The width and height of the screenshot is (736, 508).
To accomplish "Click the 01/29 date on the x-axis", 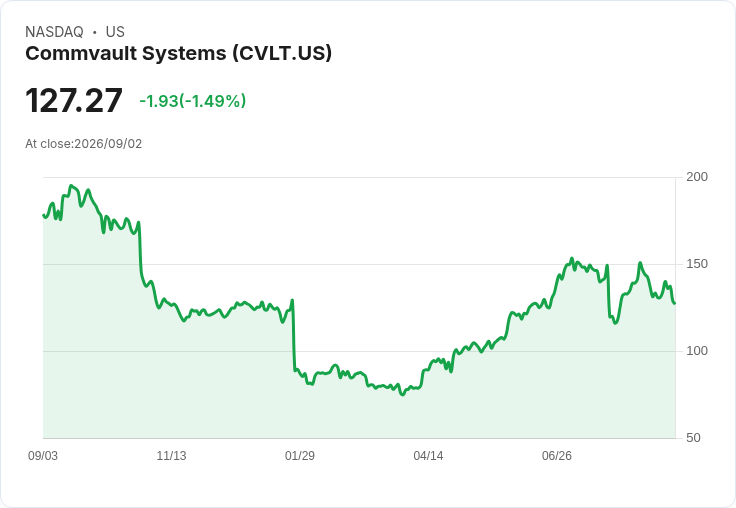I will point(299,455).
